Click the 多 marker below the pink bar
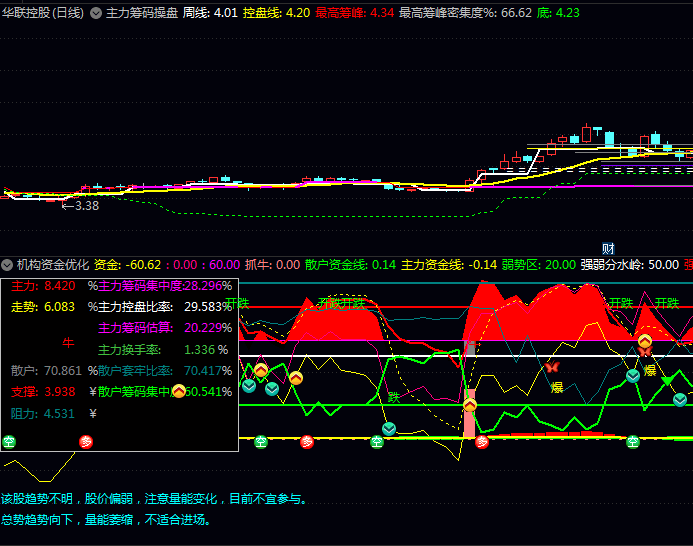 pyautogui.click(x=482, y=442)
